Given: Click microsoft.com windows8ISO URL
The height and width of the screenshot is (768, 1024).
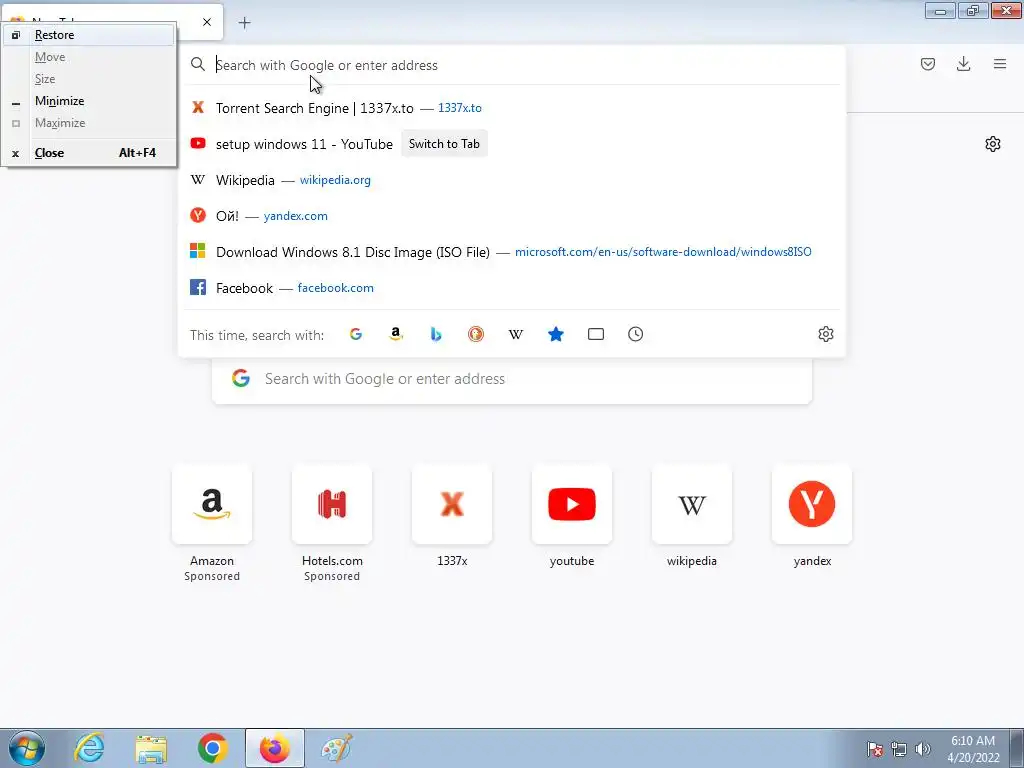Looking at the screenshot, I should (x=663, y=252).
